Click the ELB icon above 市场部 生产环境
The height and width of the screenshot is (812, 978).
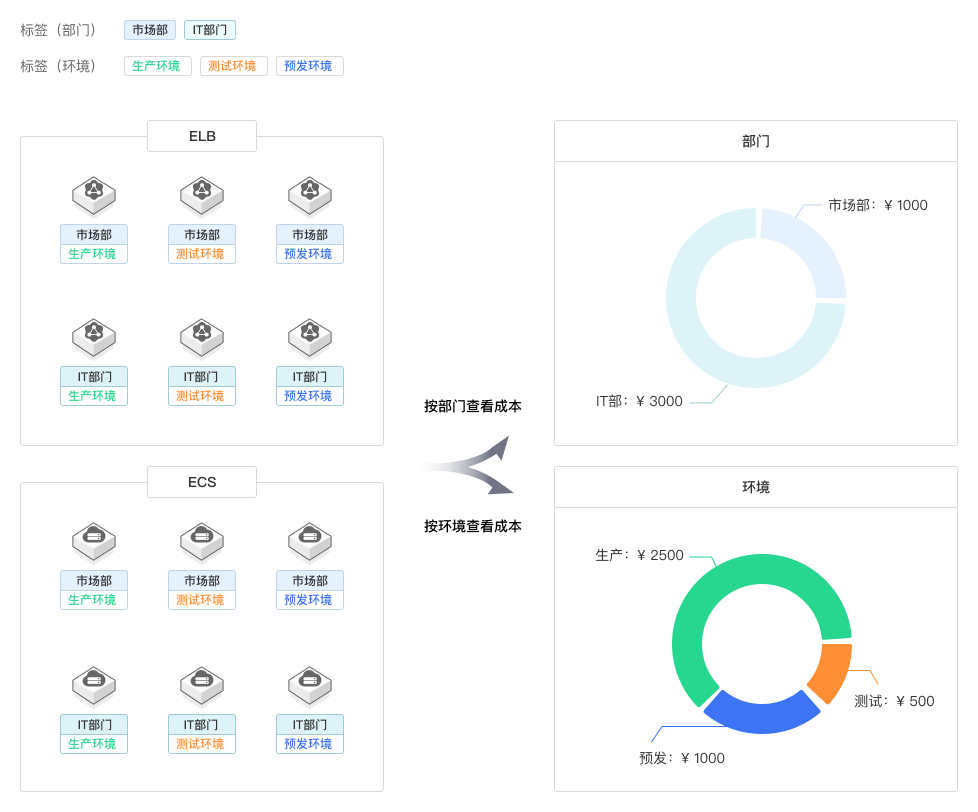94,194
